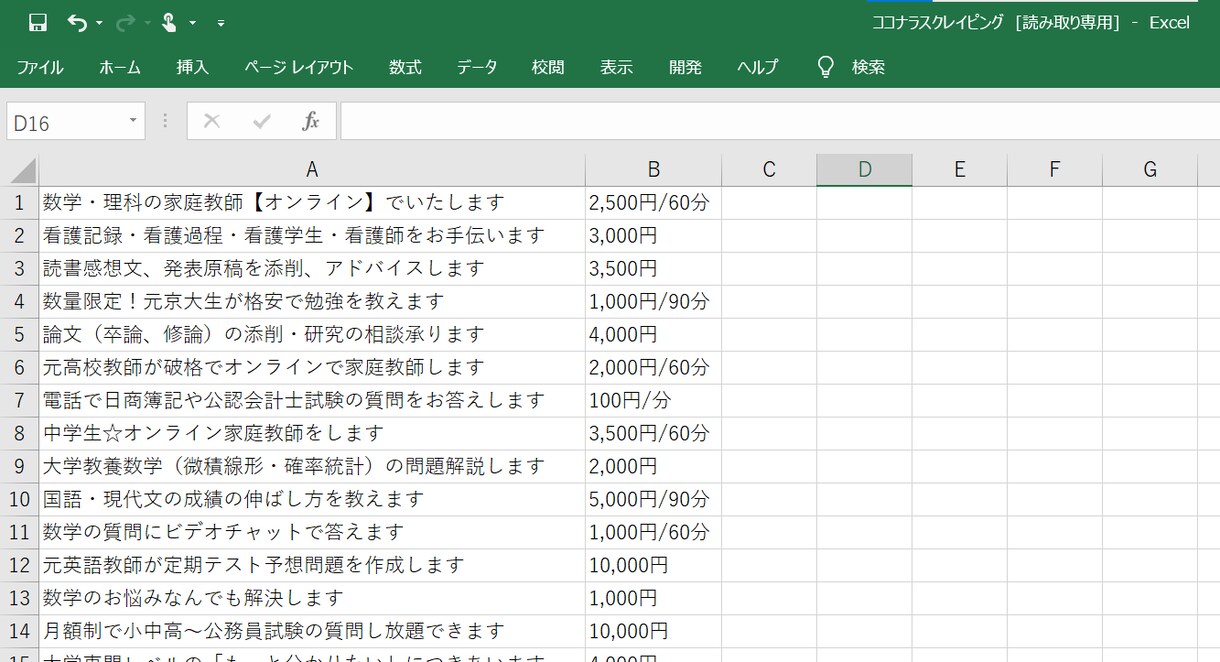This screenshot has width=1220, height=662.
Task: Open the touch/mouse mode dropdown arrow
Action: coord(192,23)
